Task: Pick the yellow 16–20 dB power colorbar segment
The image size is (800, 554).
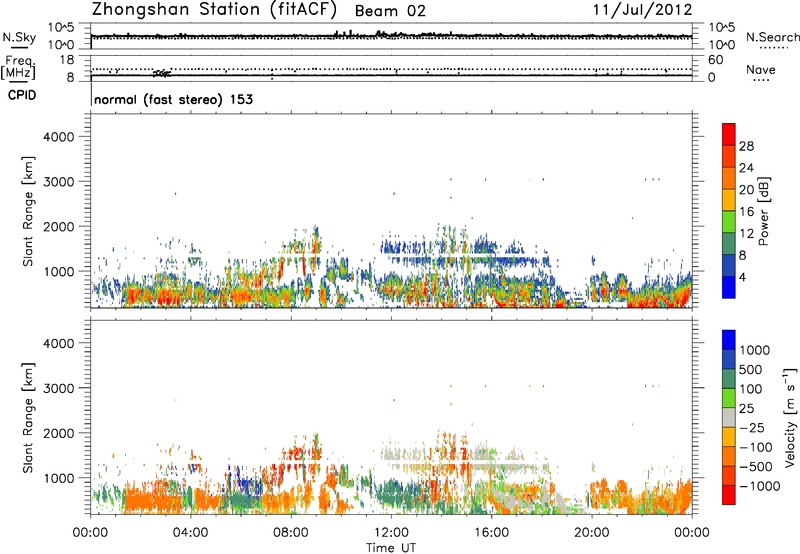Action: pyautogui.click(x=729, y=200)
